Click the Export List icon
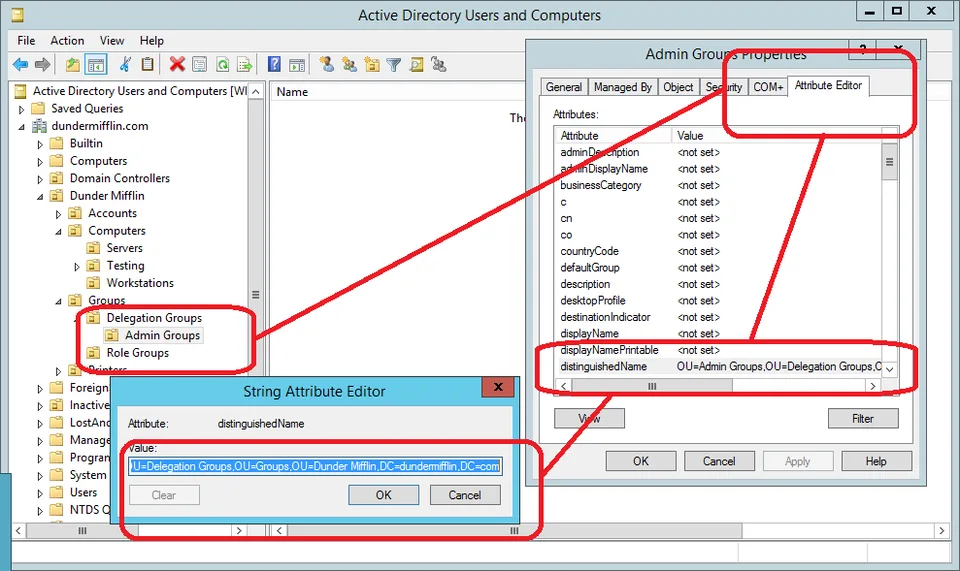The image size is (960, 571). pos(244,64)
